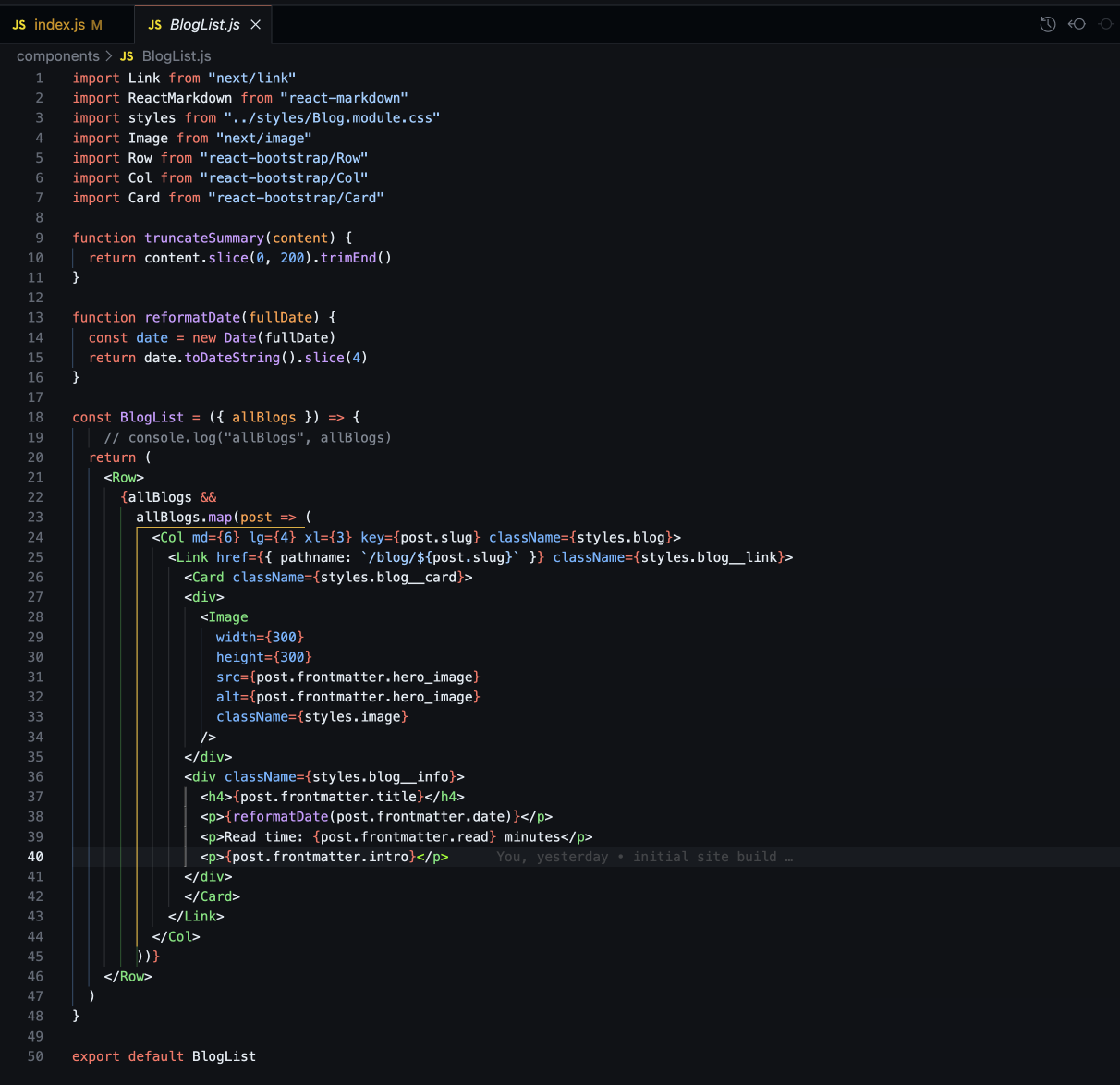Click the export keyword on line 50

96,1056
